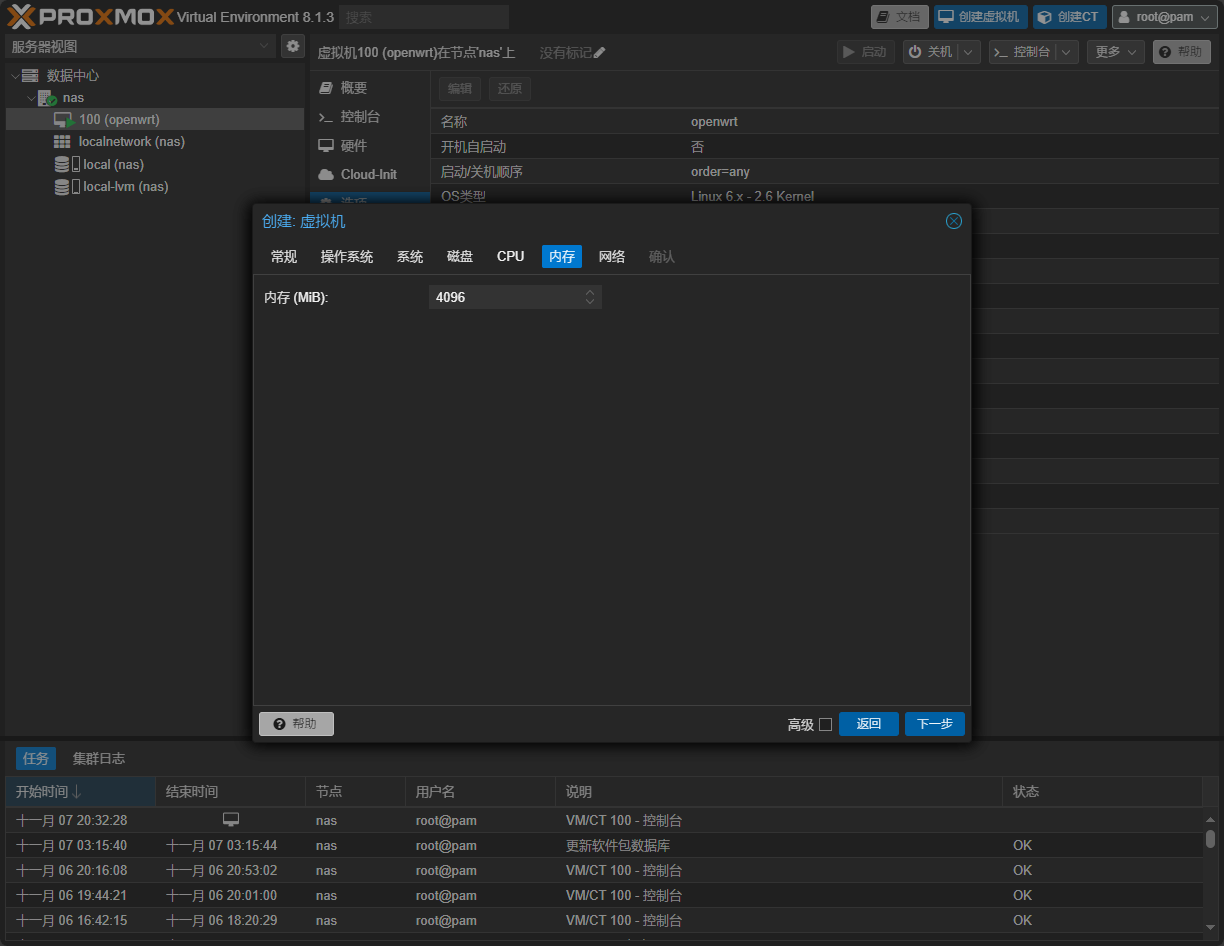
Task: Enable the 高级 checkbox in dialog
Action: point(825,724)
